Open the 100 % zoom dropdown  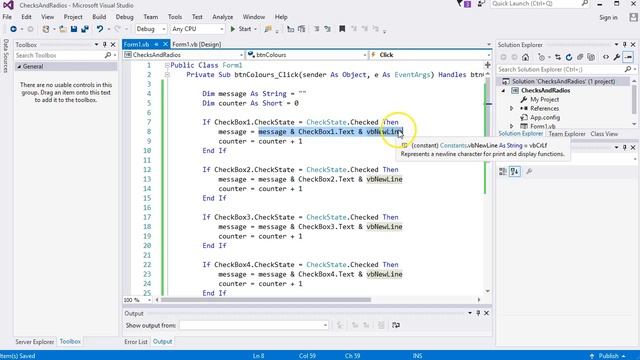click(149, 300)
